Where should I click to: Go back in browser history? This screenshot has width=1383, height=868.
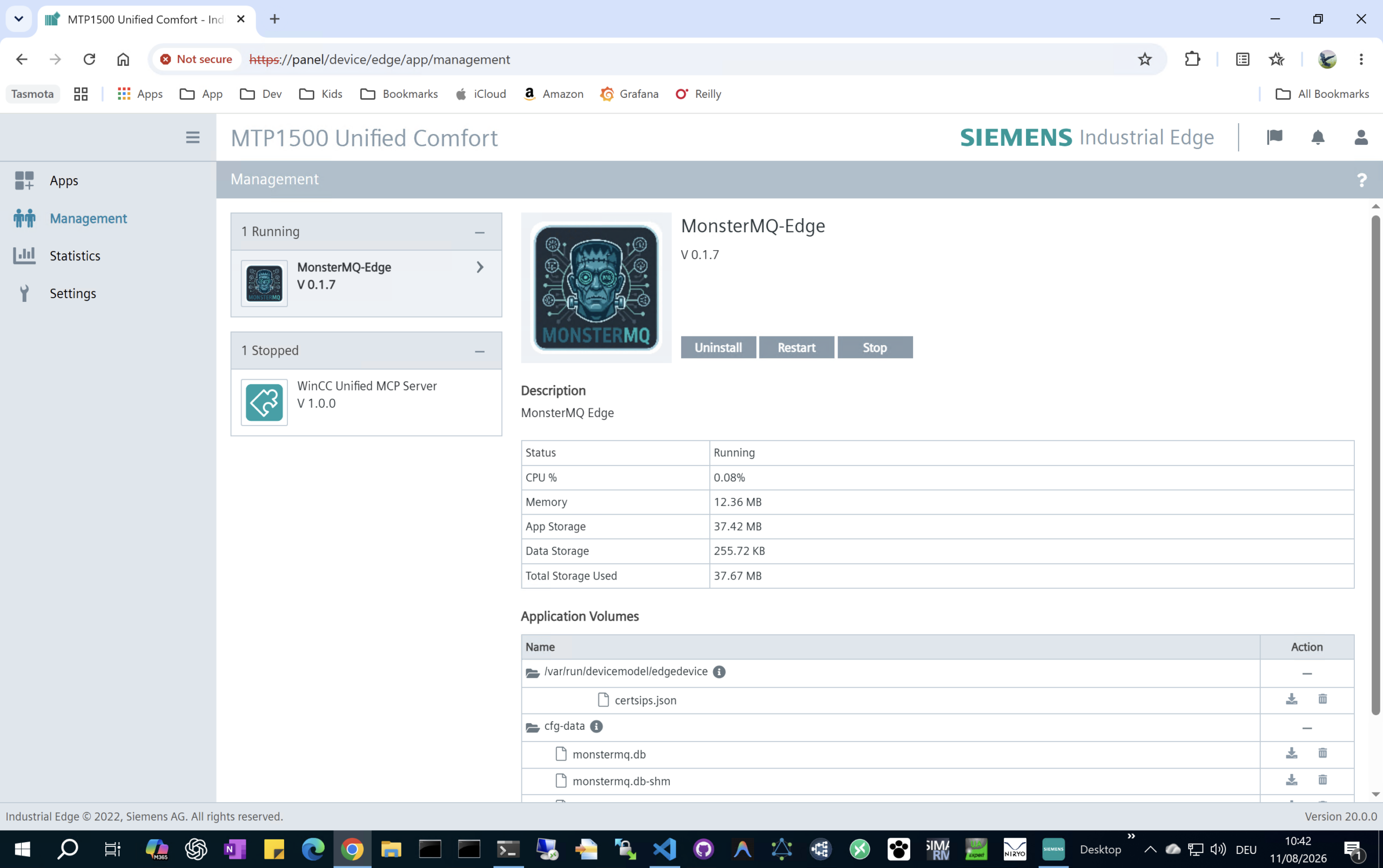(x=22, y=59)
